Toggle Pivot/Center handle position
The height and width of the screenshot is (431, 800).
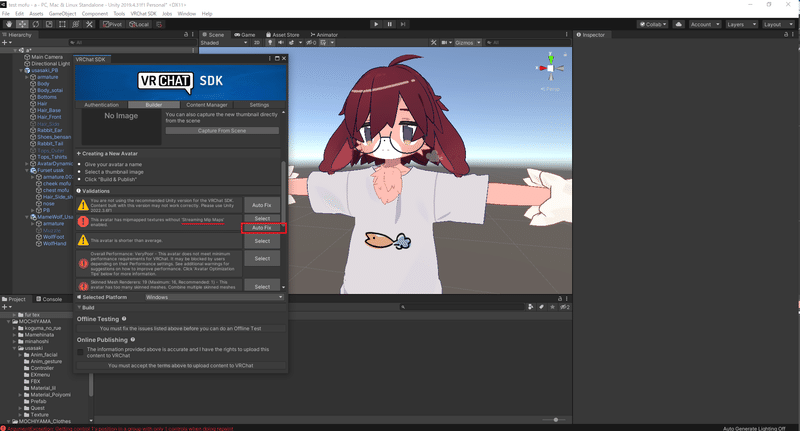(x=112, y=24)
